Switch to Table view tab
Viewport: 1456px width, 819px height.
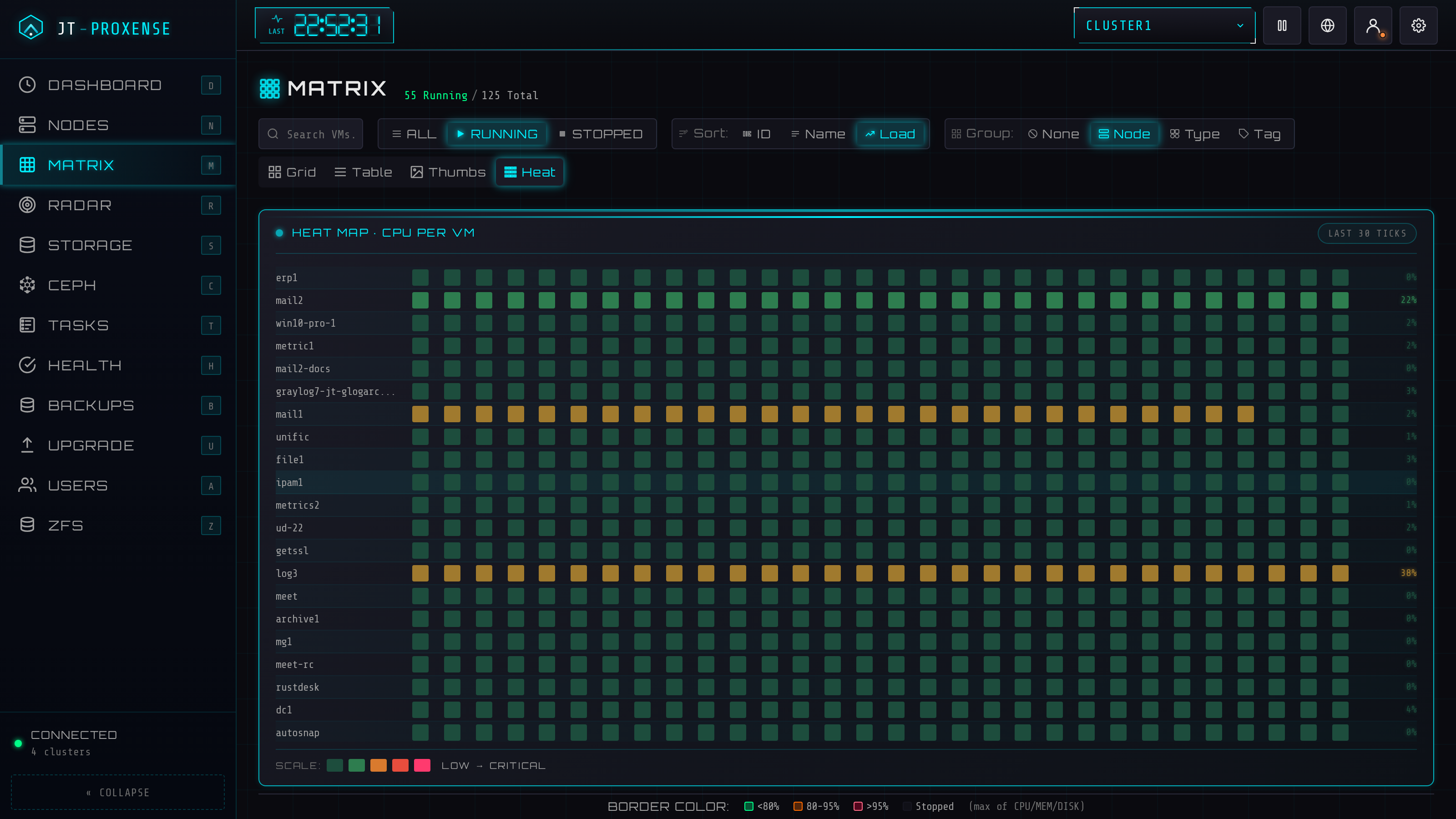pyautogui.click(x=364, y=172)
